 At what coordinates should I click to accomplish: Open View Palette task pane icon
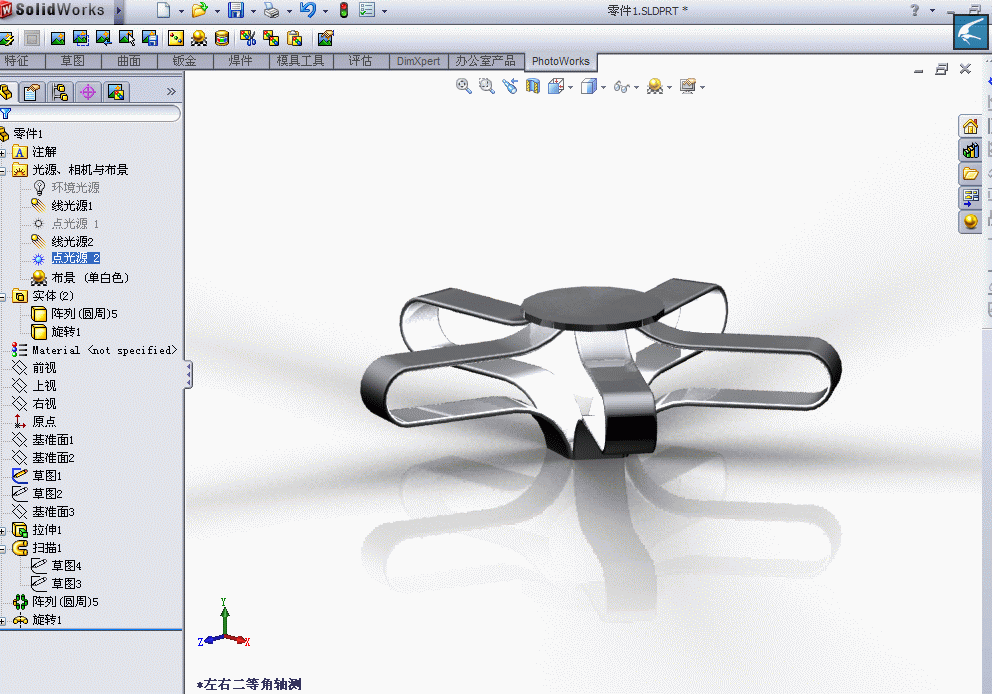[970, 197]
